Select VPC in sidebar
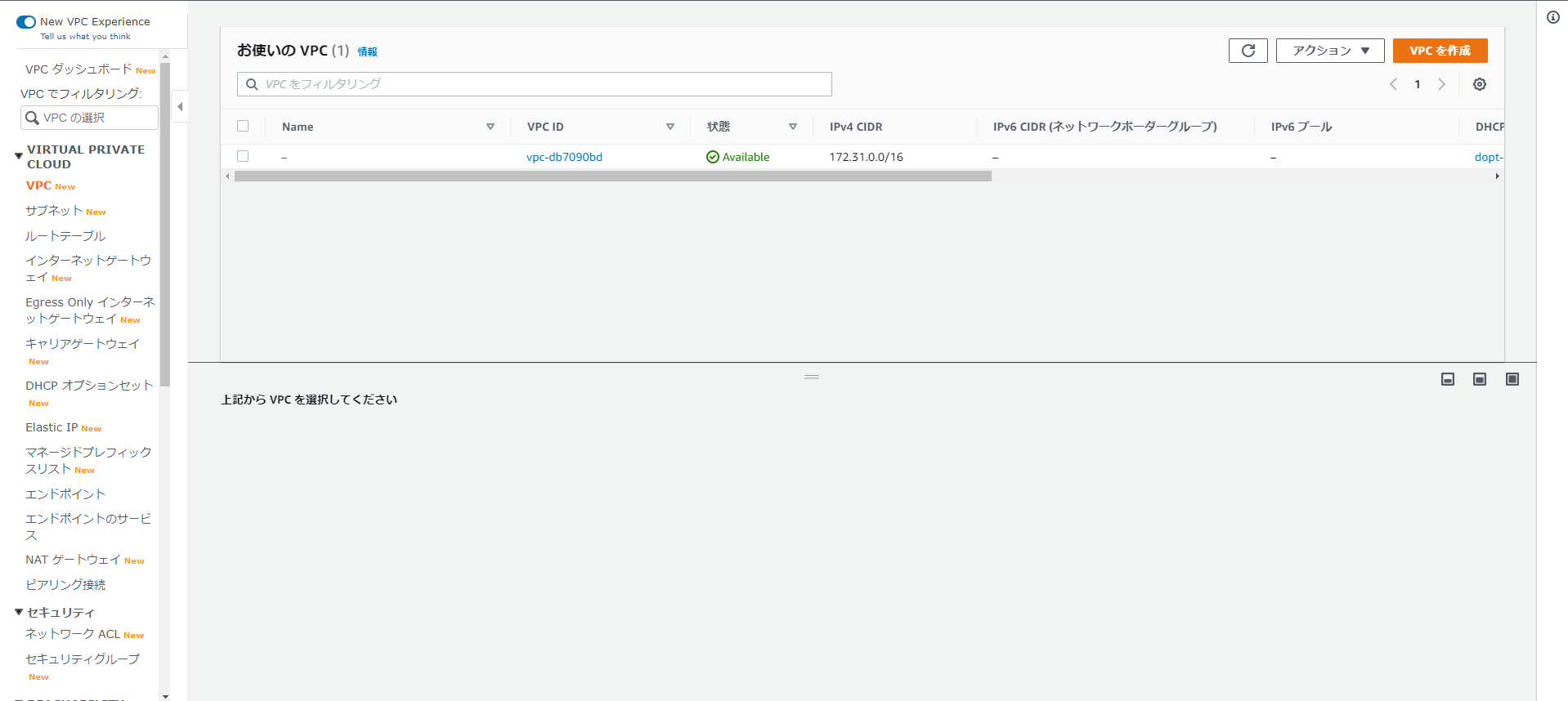This screenshot has width=1568, height=701. [38, 185]
